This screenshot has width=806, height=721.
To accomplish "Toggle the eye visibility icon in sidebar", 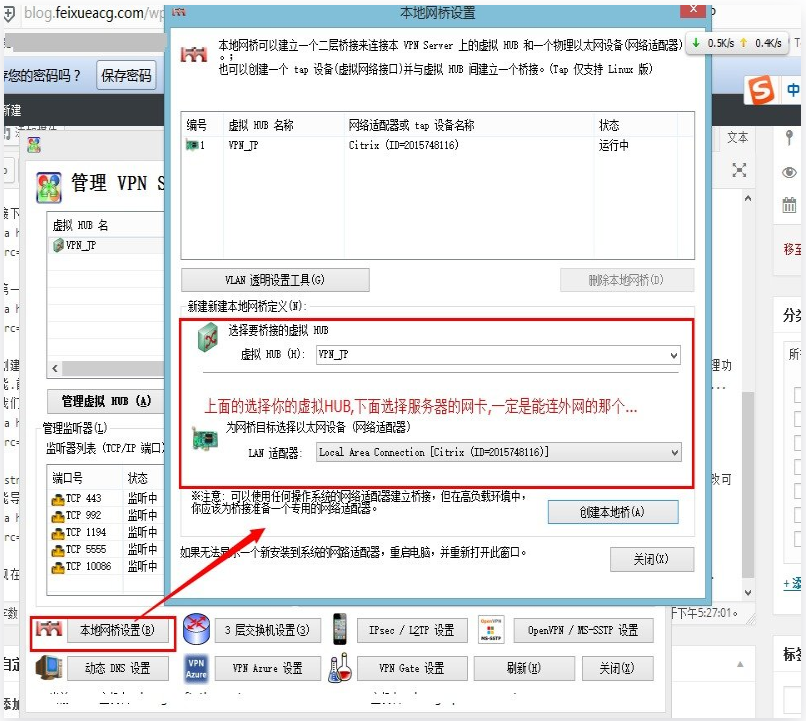I will [x=789, y=172].
